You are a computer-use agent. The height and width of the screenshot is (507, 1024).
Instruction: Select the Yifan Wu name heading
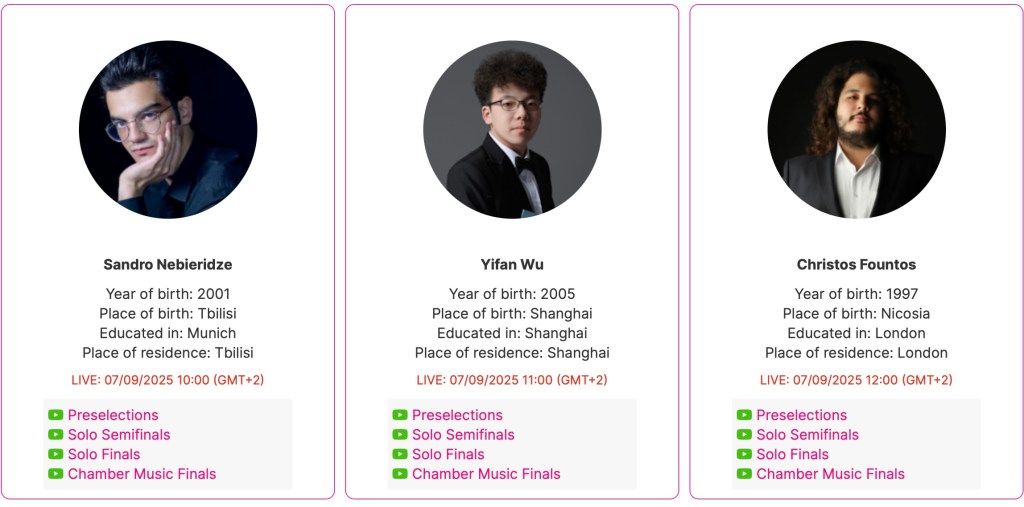[x=512, y=265]
